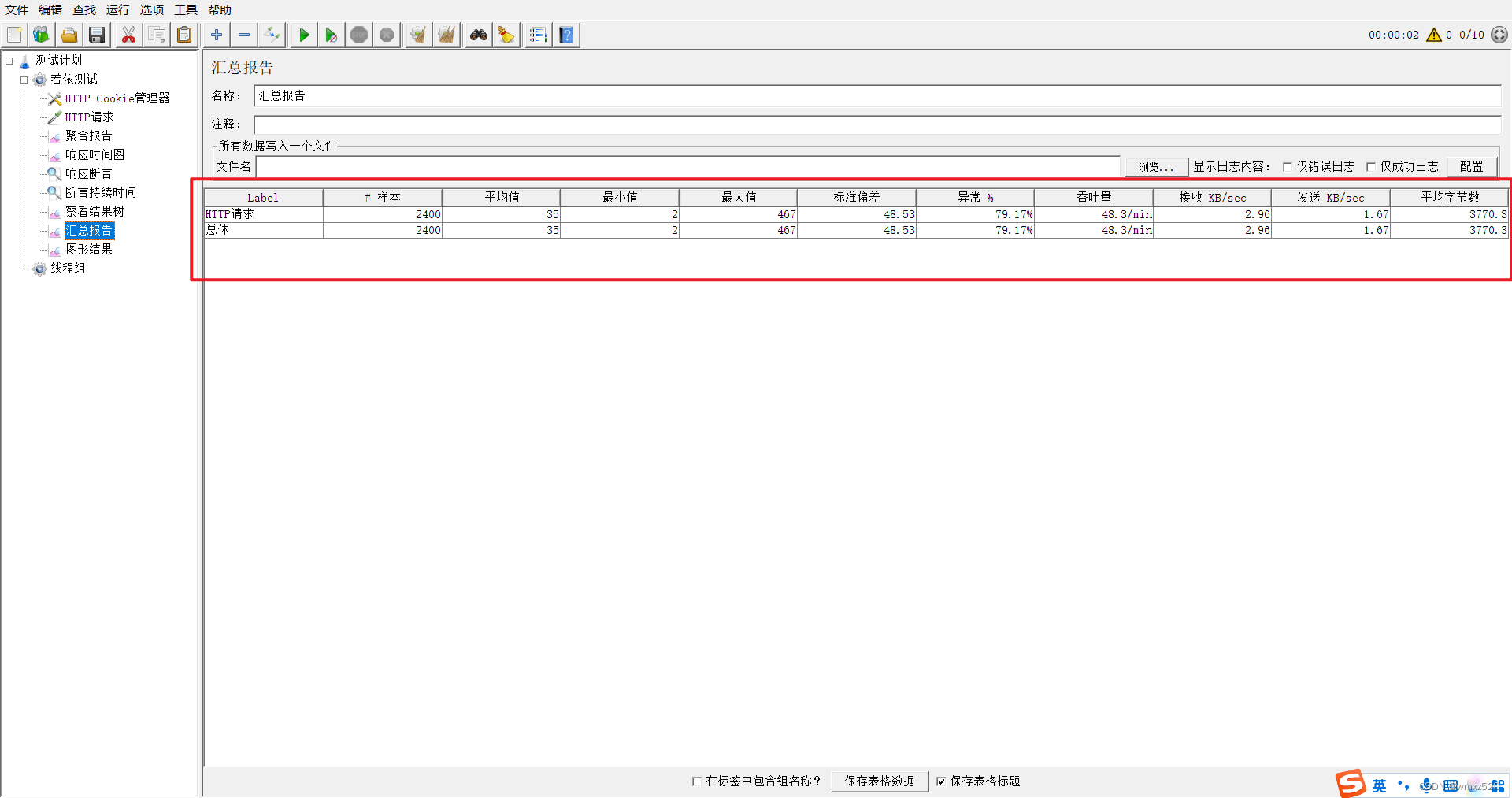Click the Copy toolbar icon
Screen dimensions: 1512x798
157,35
